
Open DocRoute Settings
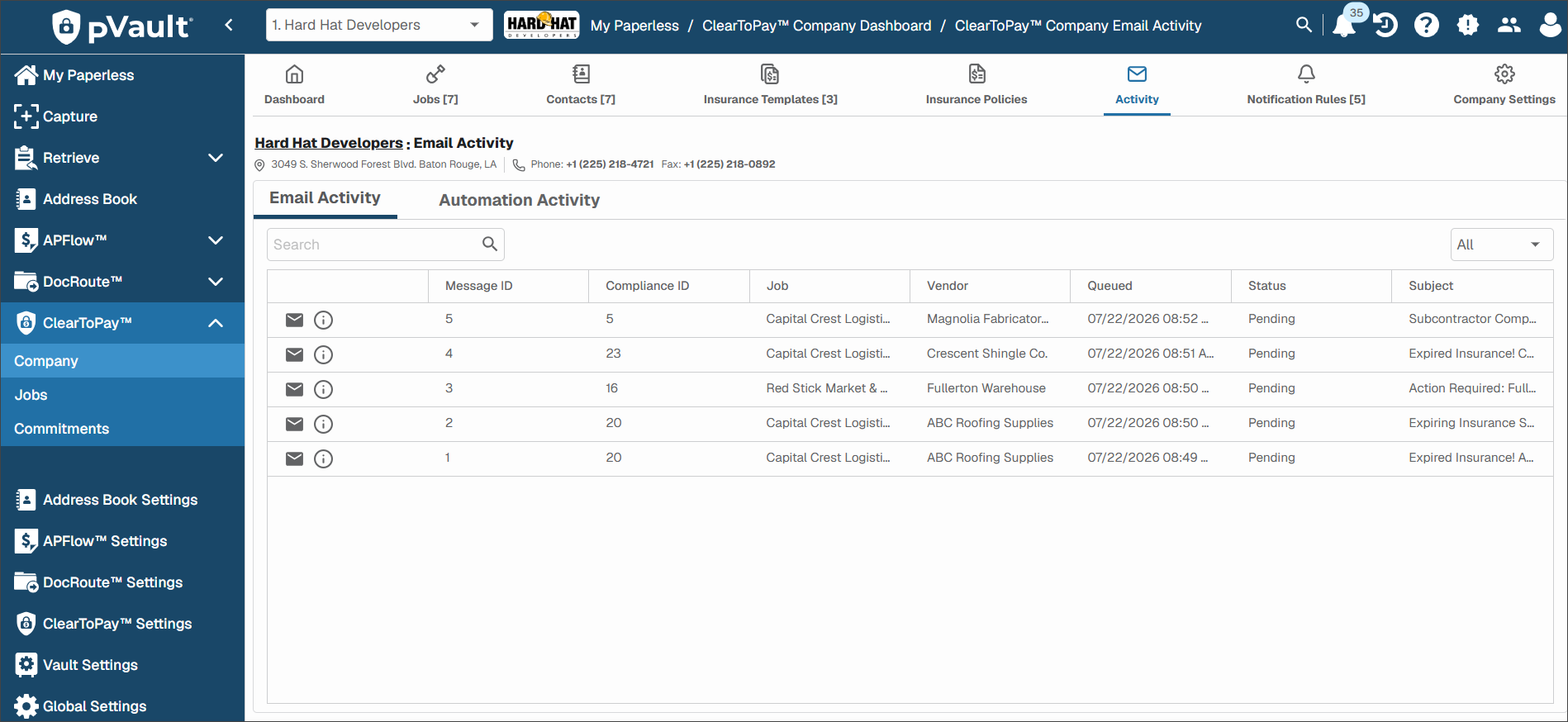pyautogui.click(x=122, y=582)
